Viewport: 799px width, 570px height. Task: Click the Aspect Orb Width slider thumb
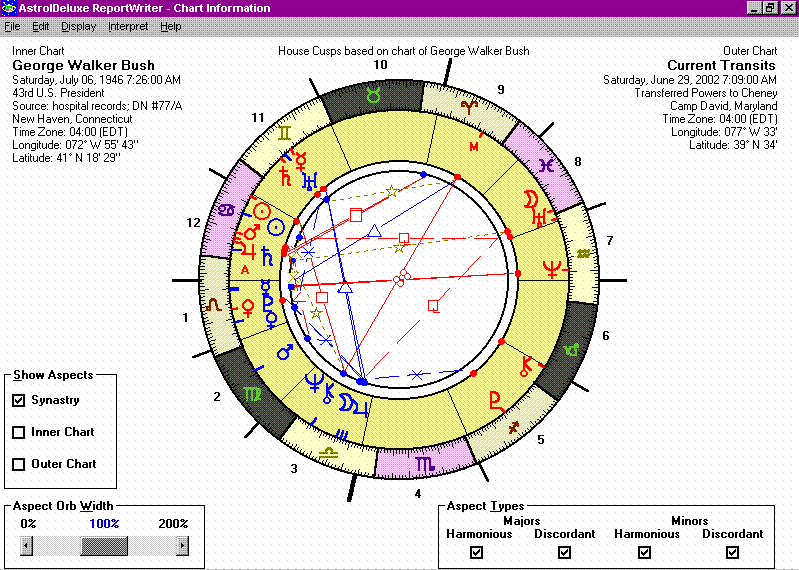point(104,546)
